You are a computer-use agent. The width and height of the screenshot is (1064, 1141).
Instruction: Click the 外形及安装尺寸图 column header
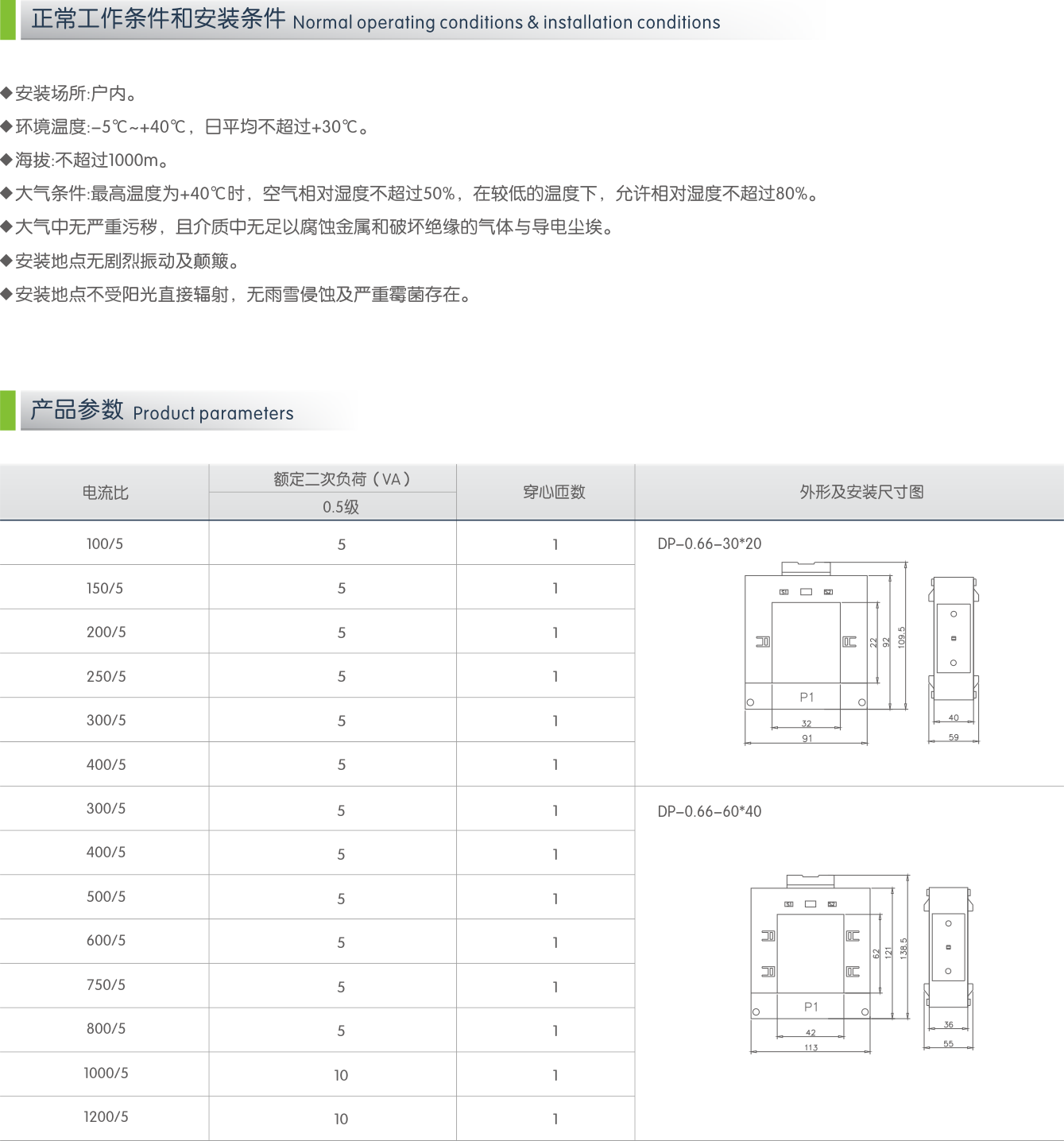[861, 493]
